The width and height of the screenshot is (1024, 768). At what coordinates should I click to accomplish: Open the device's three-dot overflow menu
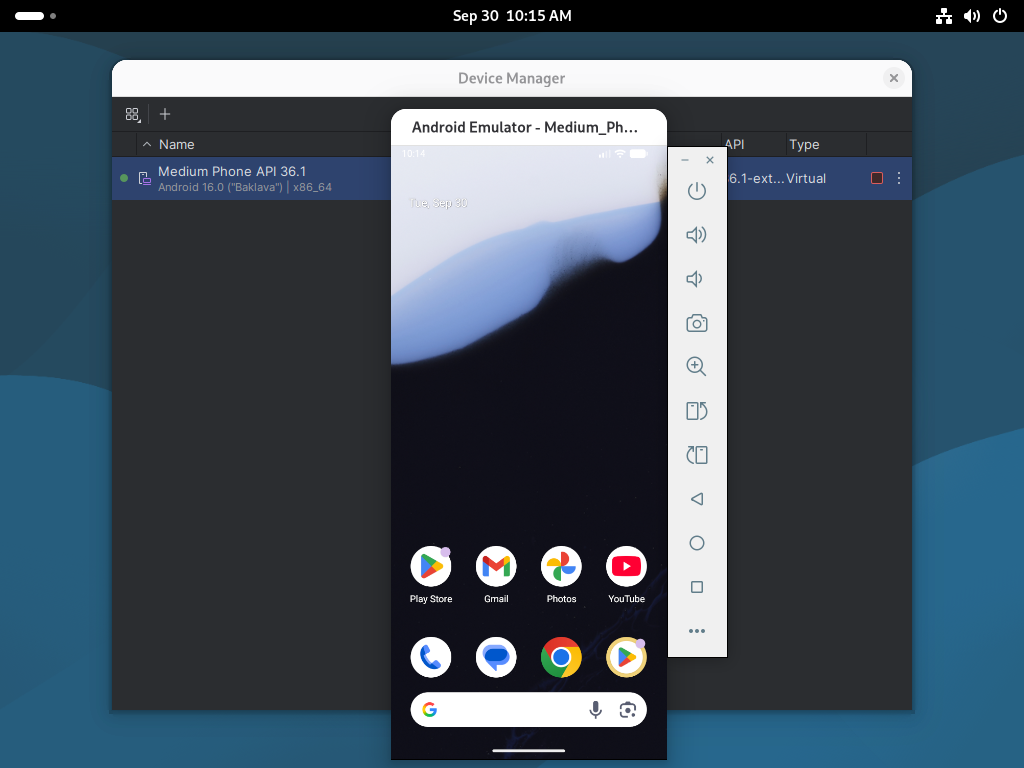(x=897, y=177)
